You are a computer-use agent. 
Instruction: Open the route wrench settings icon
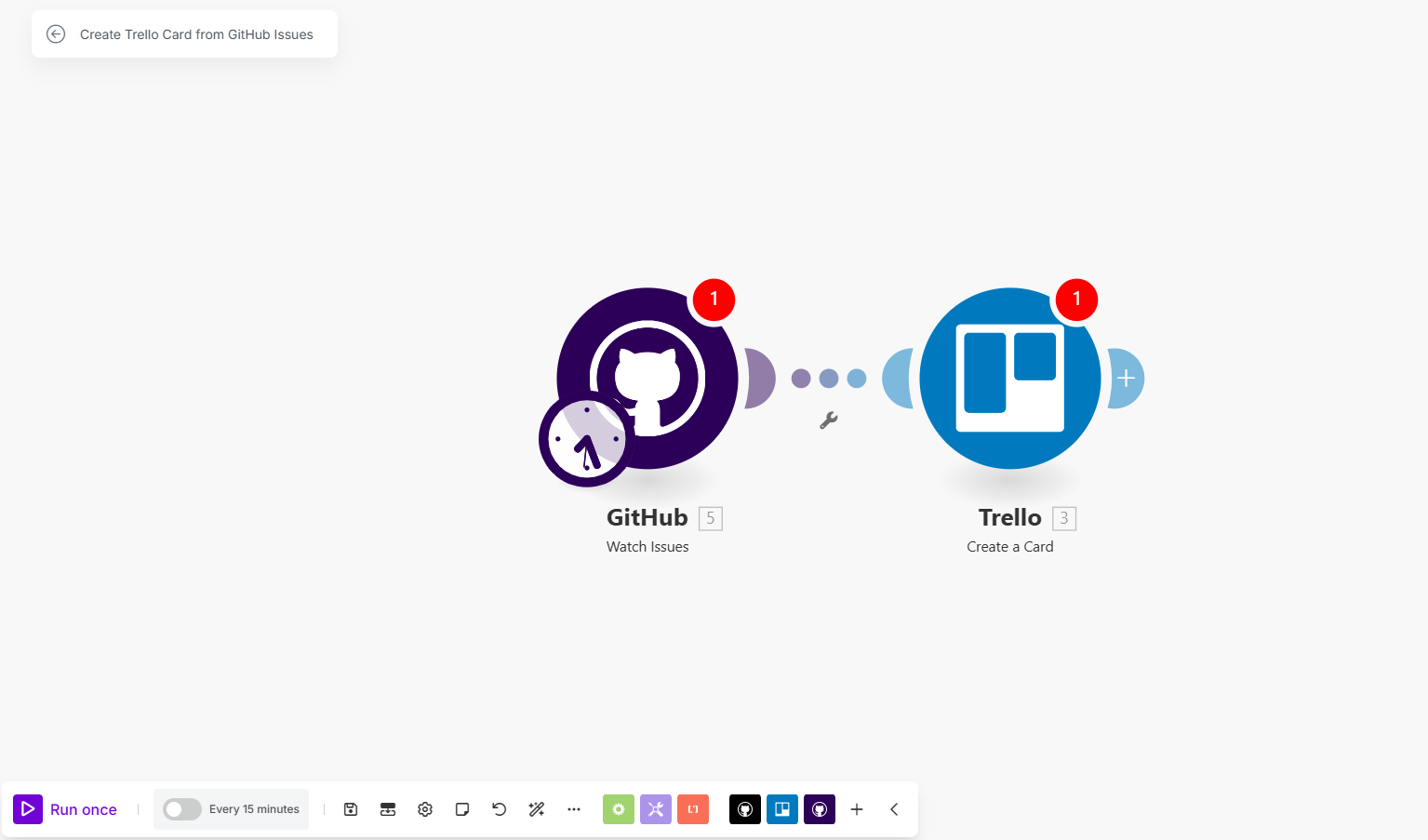829,420
